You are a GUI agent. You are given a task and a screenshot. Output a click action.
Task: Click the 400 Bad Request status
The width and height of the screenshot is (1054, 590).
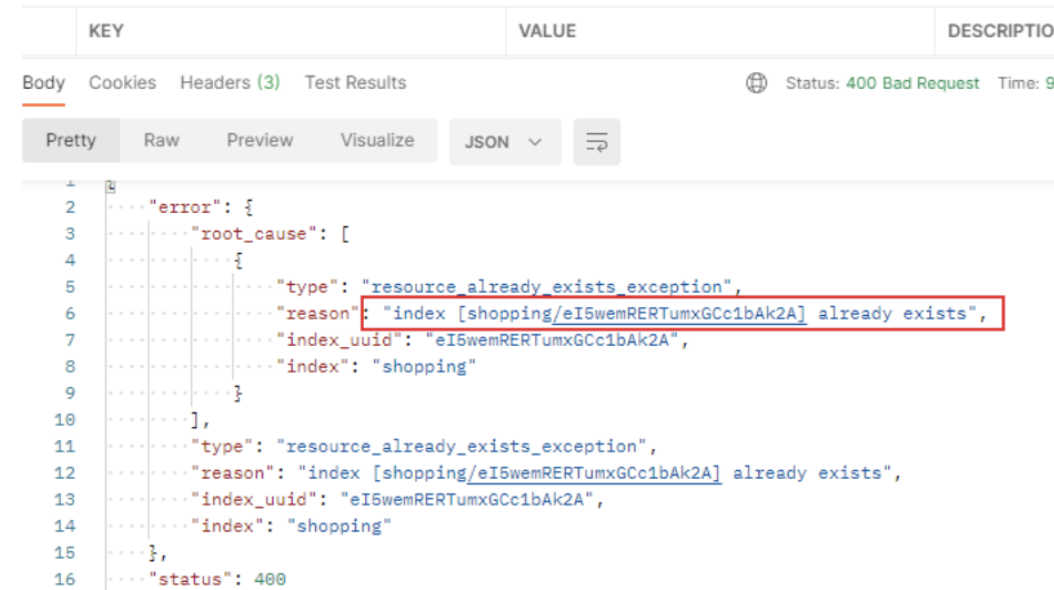point(912,83)
